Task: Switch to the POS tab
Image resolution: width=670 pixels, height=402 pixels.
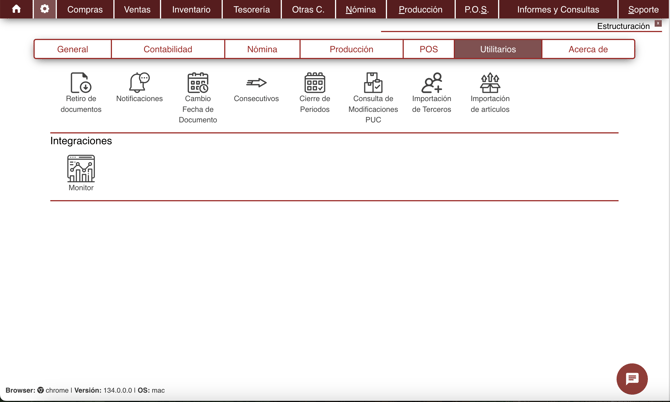Action: point(429,49)
